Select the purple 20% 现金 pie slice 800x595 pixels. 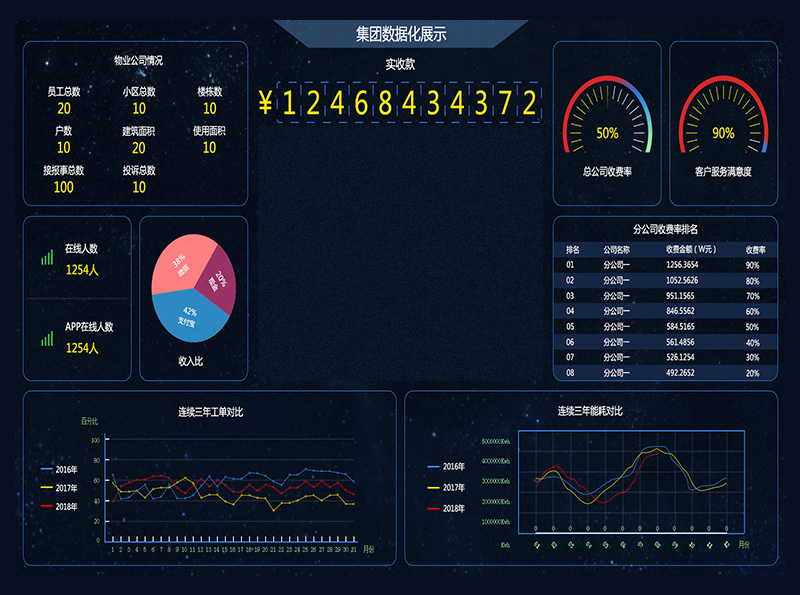point(219,281)
